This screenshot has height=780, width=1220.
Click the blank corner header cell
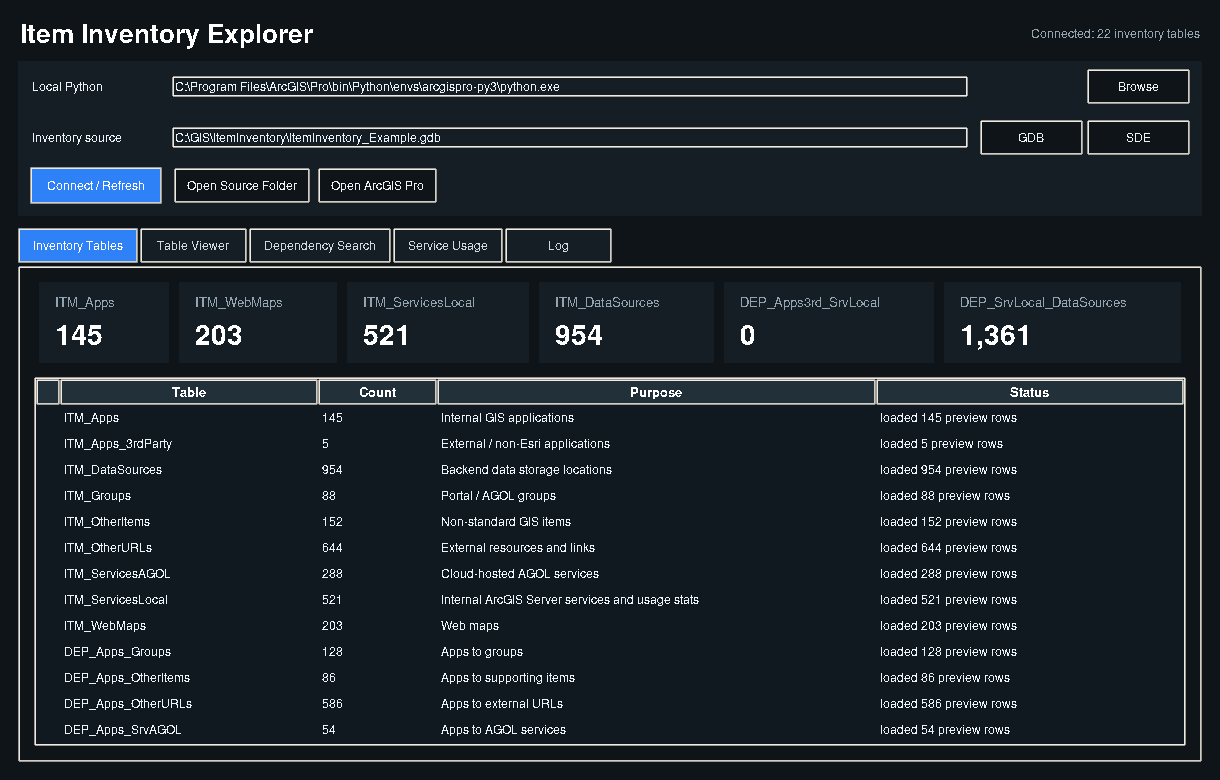48,392
